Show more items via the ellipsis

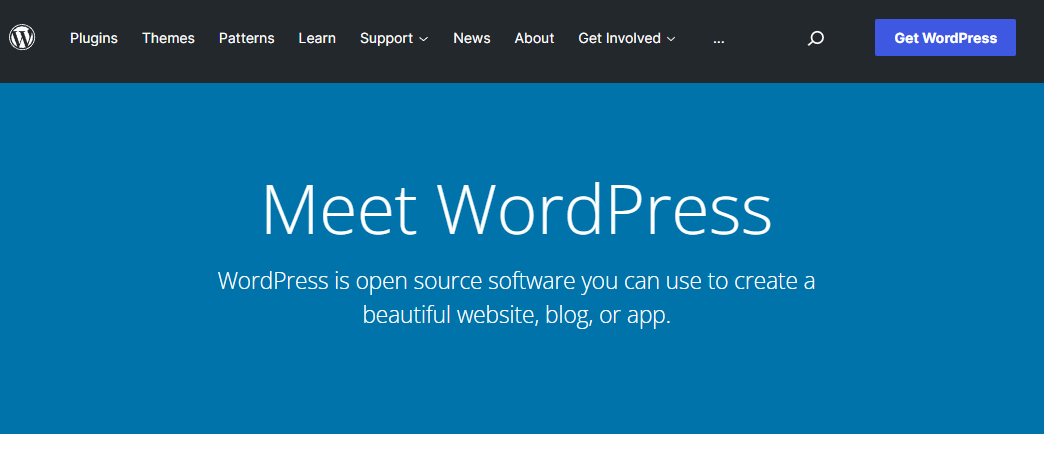(718, 39)
